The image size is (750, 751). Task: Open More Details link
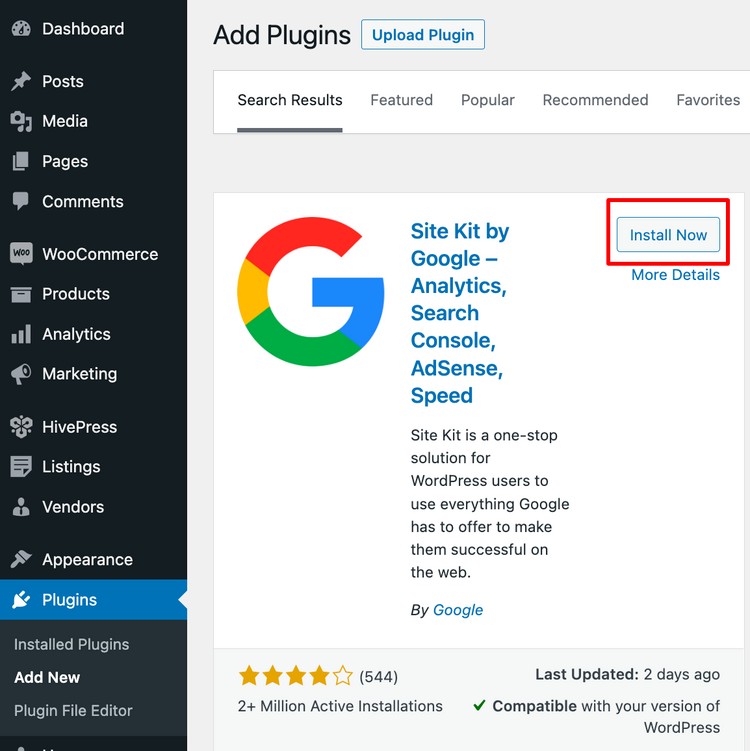pyautogui.click(x=675, y=275)
